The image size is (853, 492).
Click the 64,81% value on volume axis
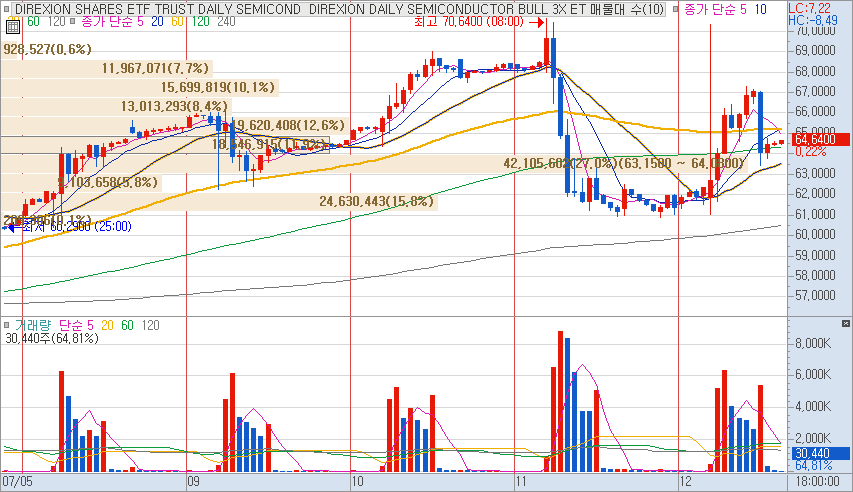(814, 465)
